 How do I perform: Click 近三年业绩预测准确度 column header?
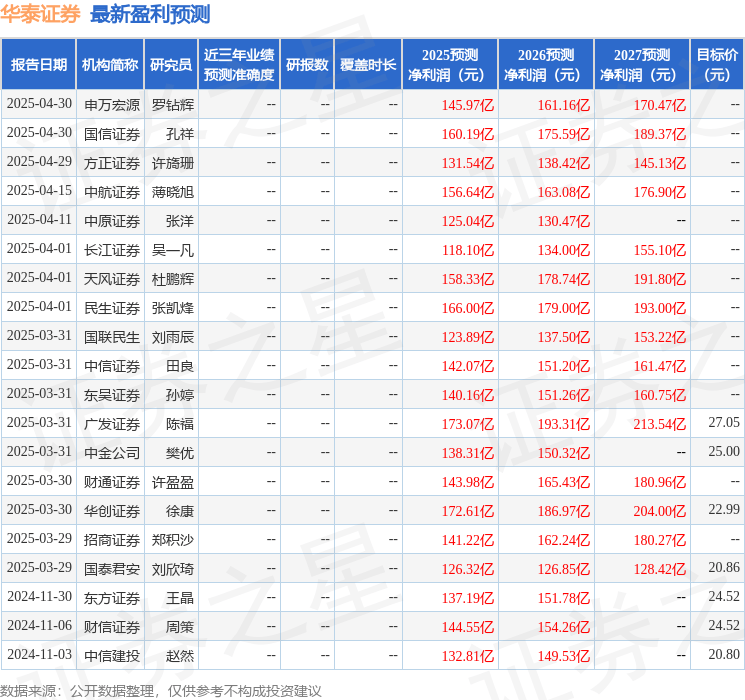[x=238, y=64]
